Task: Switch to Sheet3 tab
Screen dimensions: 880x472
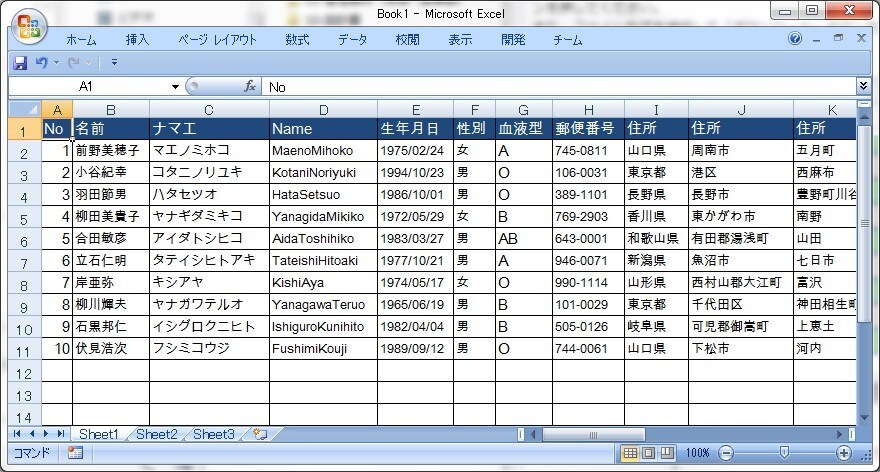Action: coord(214,434)
